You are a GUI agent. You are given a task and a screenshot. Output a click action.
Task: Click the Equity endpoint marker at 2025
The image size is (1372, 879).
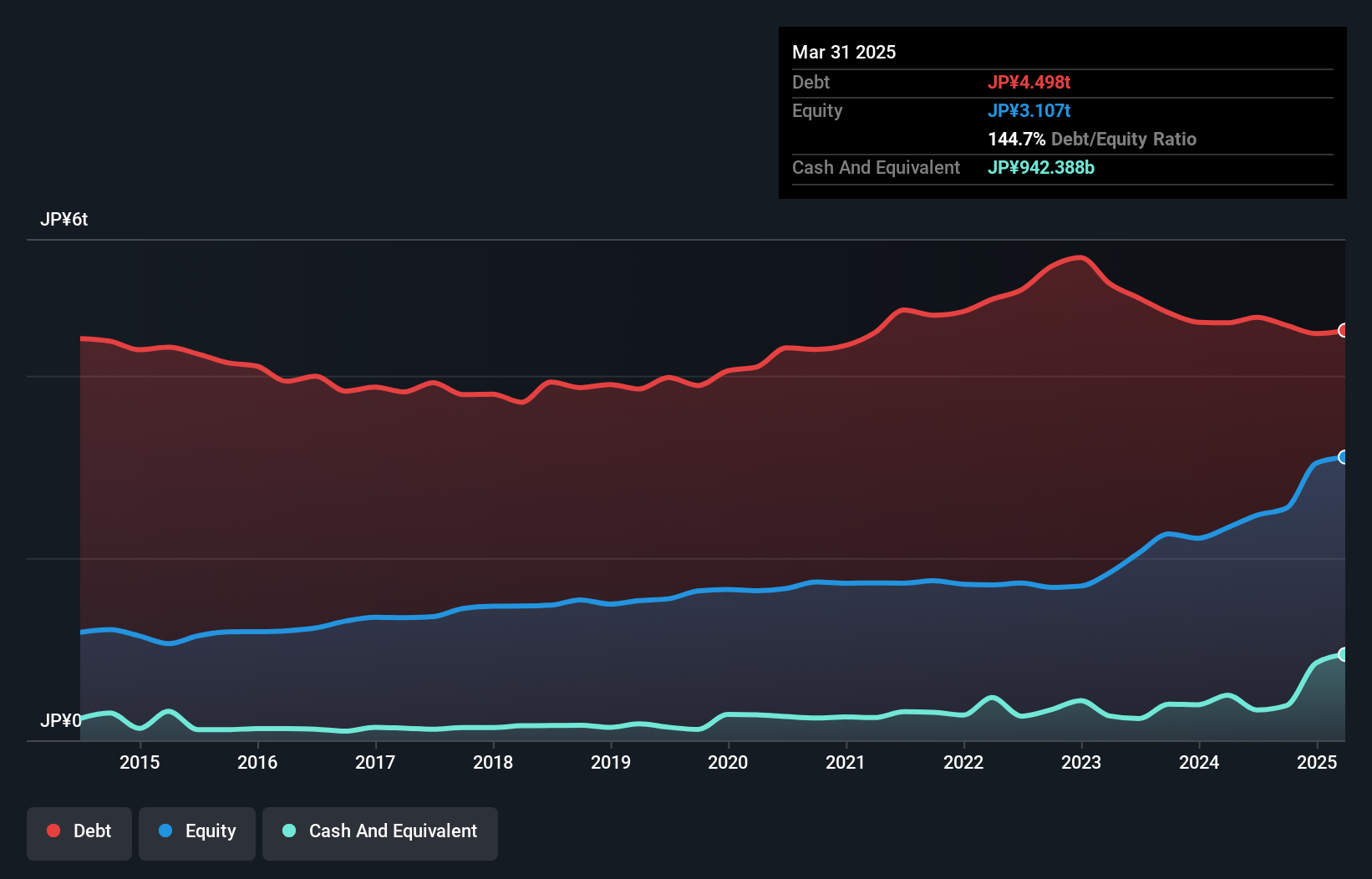point(1343,457)
